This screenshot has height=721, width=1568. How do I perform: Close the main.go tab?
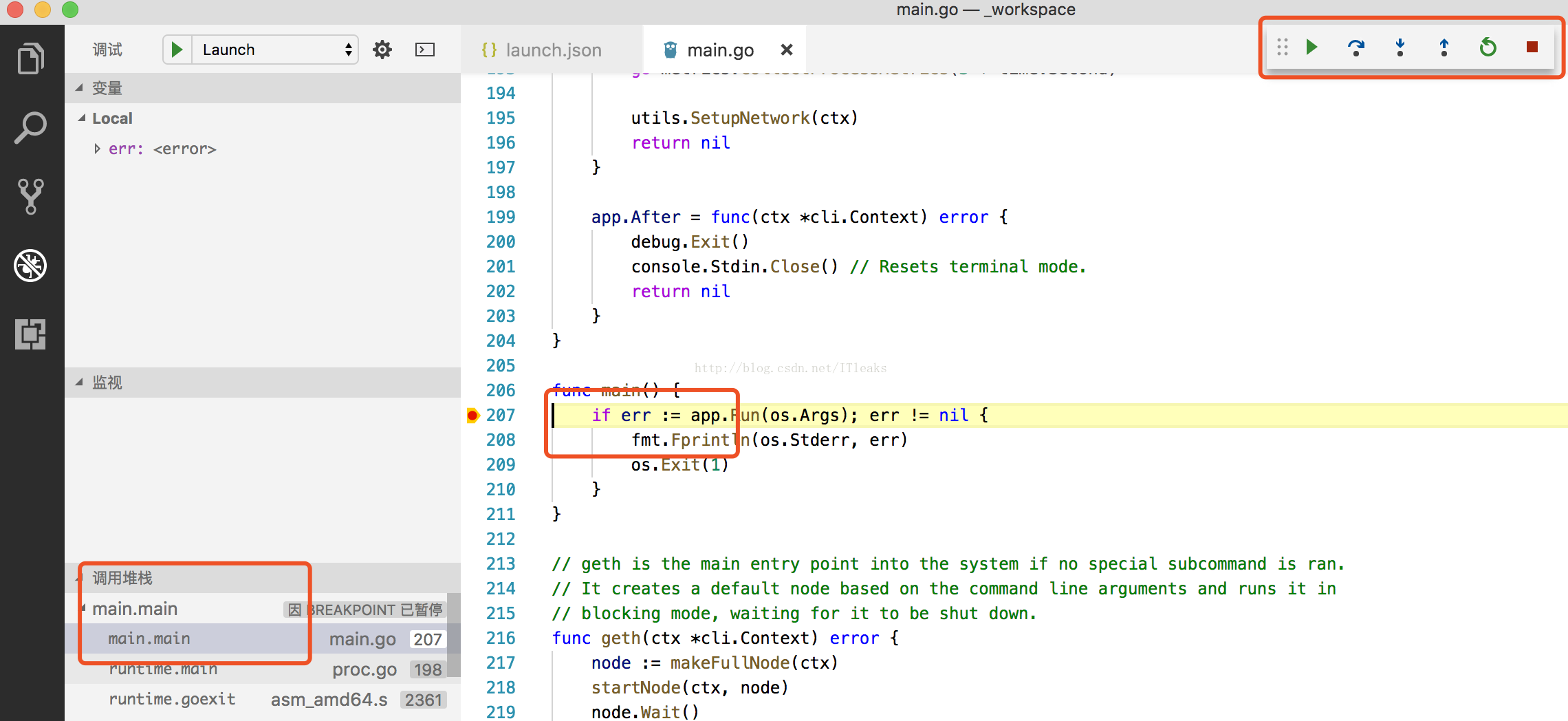click(x=787, y=50)
